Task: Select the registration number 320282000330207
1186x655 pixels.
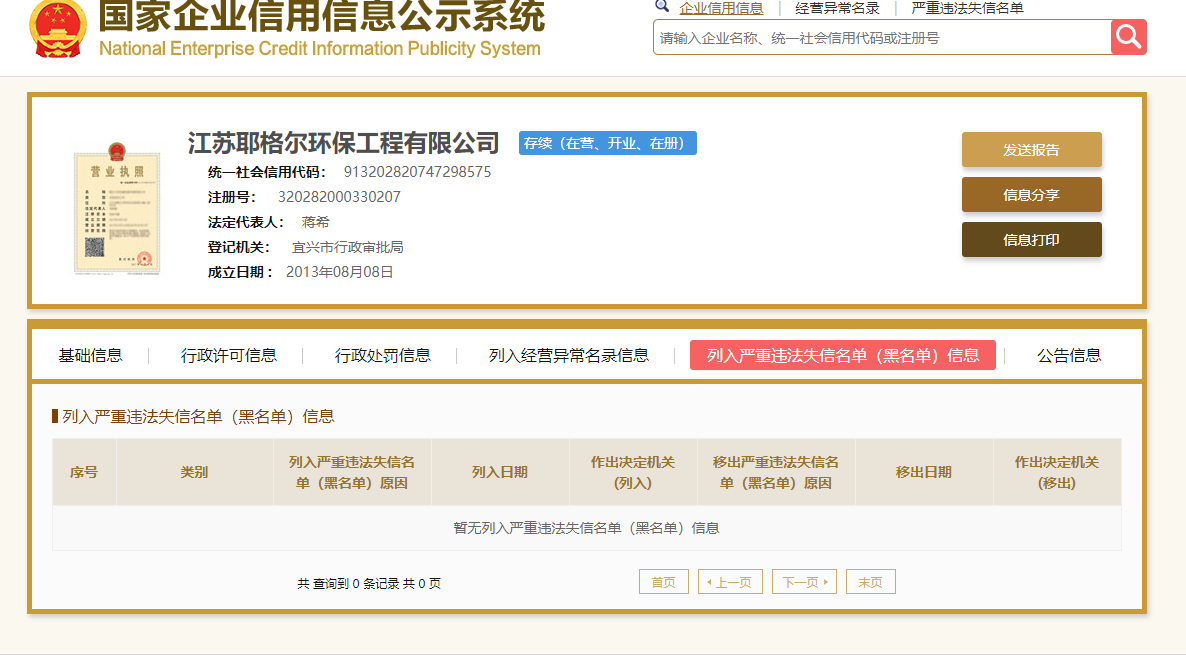Action: (339, 197)
